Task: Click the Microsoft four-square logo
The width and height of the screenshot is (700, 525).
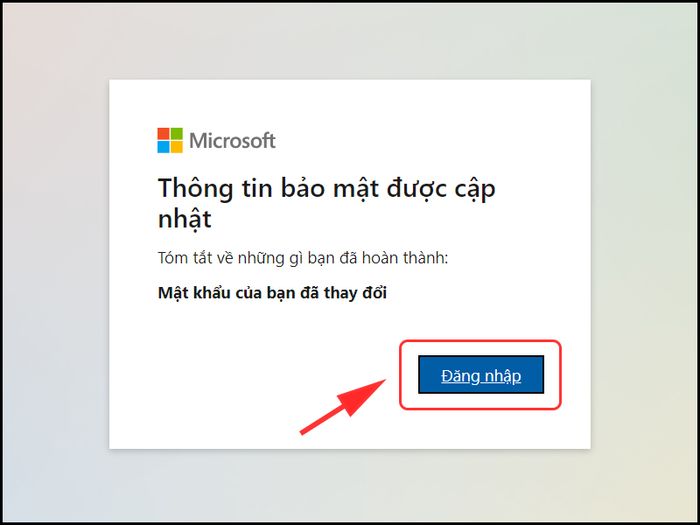Action: pyautogui.click(x=170, y=141)
